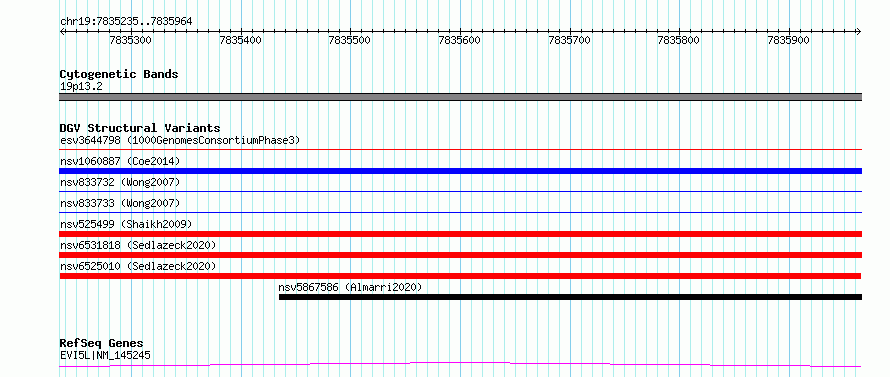Image resolution: width=890 pixels, height=377 pixels.
Task: Open variant label nsv1060887 (Coe2014)
Action: pos(120,161)
